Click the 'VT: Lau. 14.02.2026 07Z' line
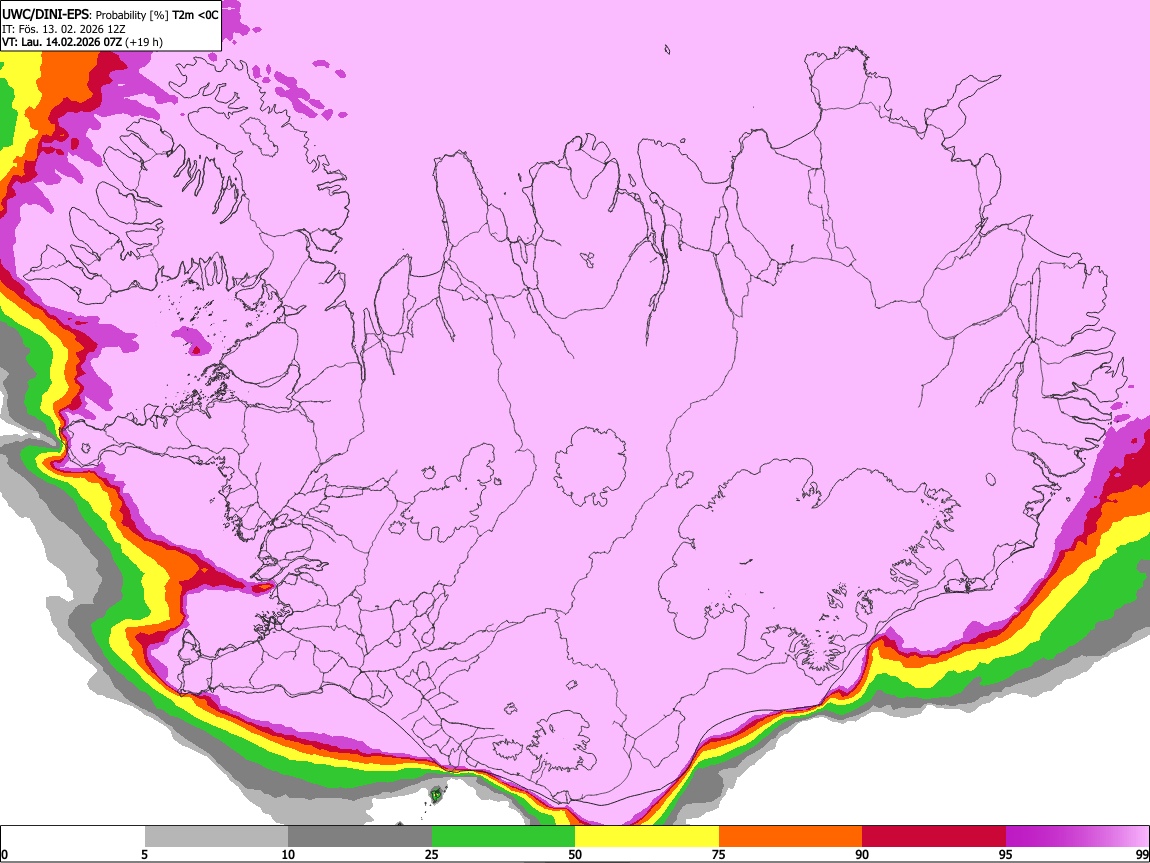 tap(62, 42)
